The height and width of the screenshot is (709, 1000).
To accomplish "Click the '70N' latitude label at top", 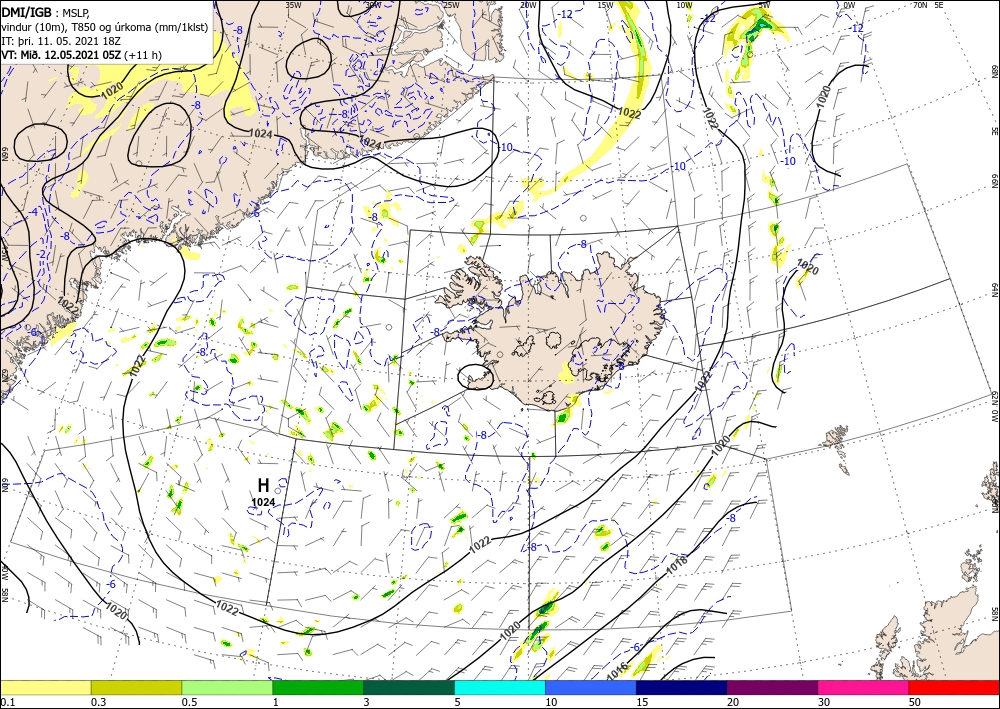I will pos(920,5).
